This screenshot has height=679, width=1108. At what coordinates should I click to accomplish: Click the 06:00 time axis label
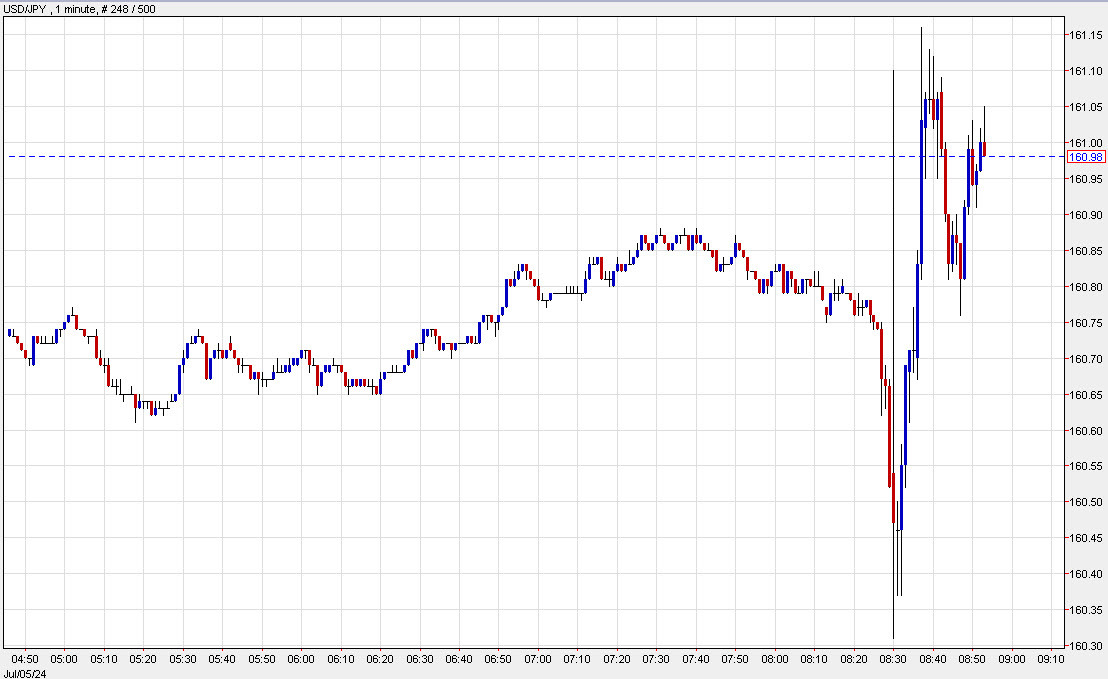(301, 659)
